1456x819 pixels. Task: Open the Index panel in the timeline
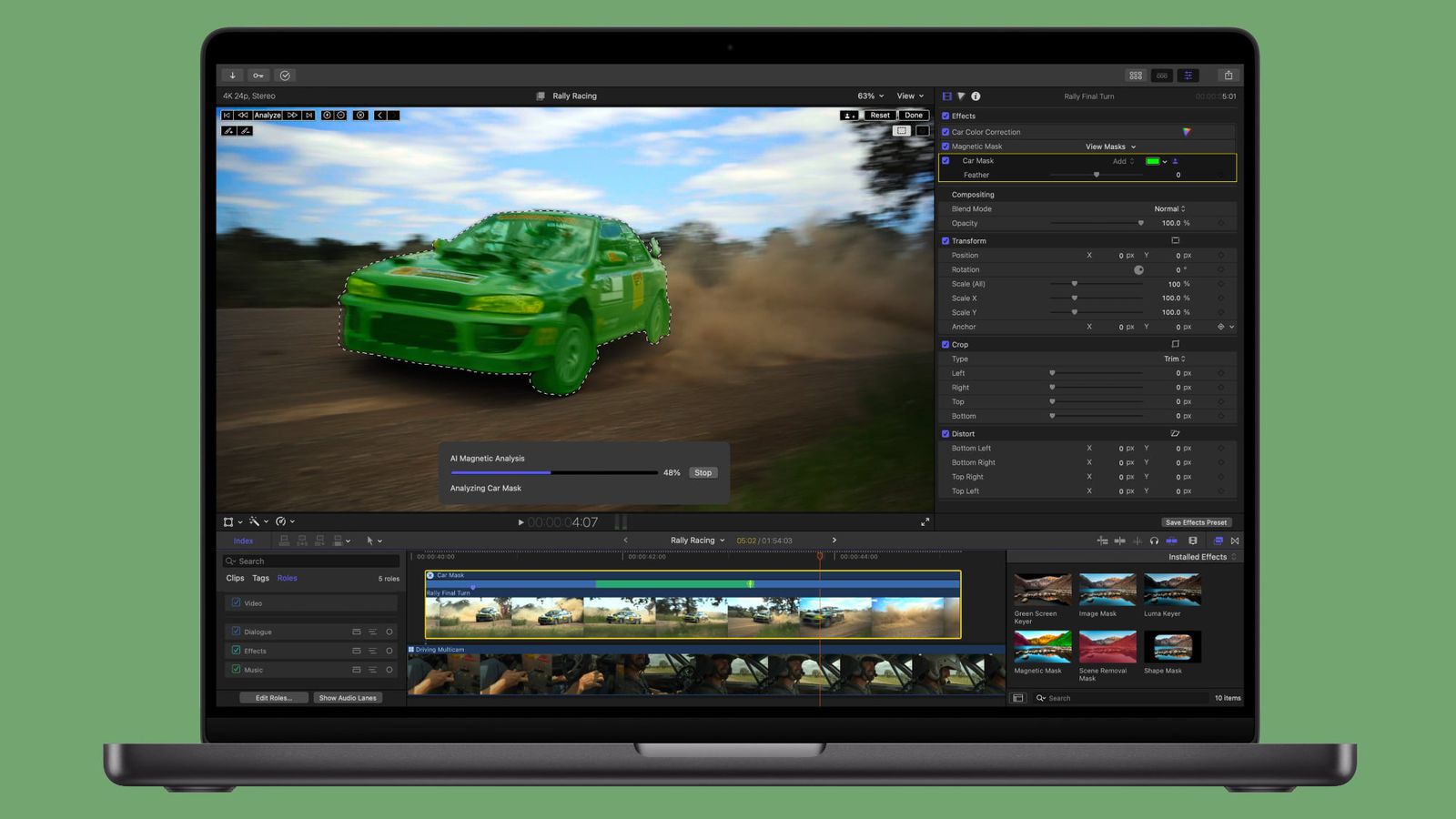pyautogui.click(x=243, y=541)
